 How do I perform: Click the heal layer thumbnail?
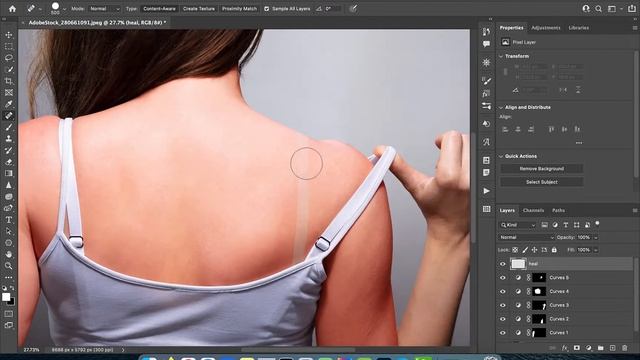click(x=518, y=264)
